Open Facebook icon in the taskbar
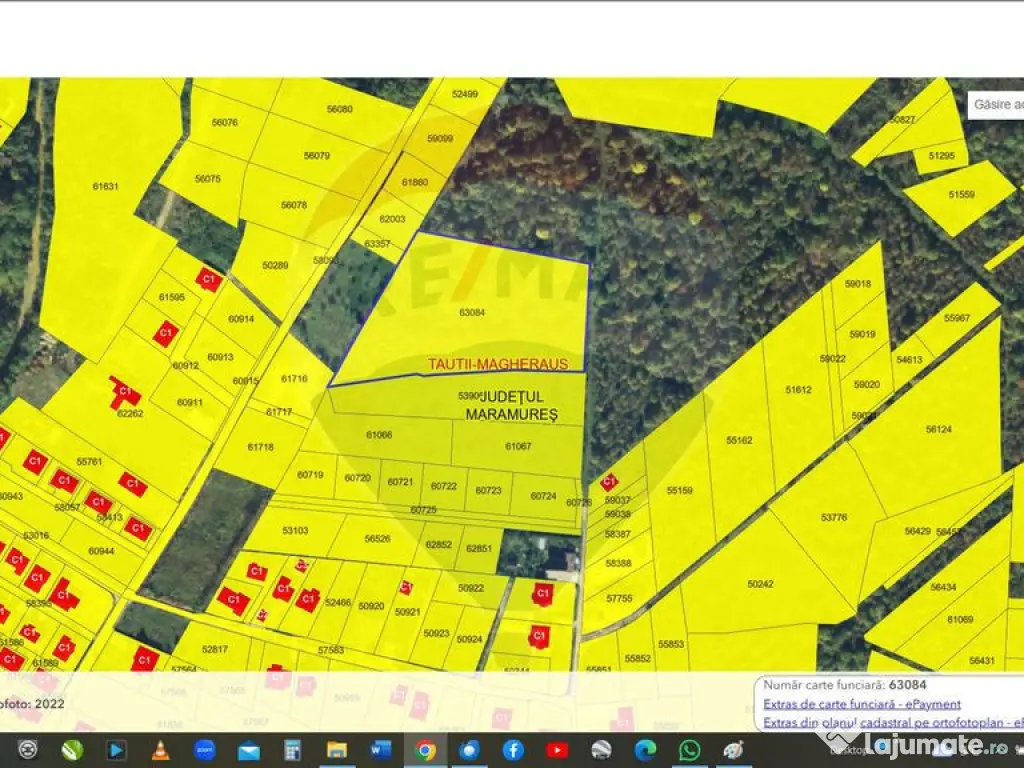This screenshot has height=768, width=1024. point(513,750)
